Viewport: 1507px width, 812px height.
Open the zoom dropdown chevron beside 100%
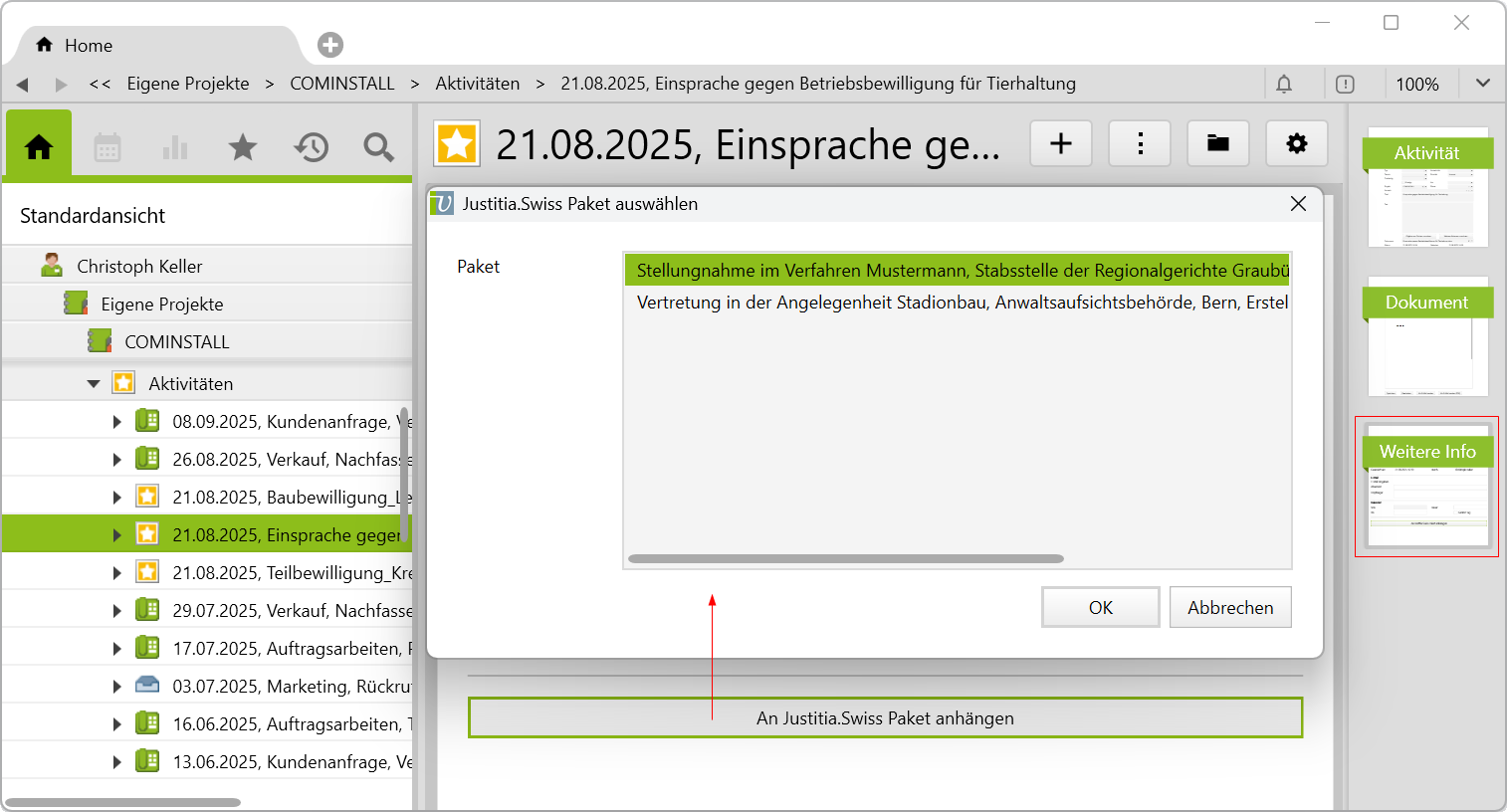point(1483,84)
